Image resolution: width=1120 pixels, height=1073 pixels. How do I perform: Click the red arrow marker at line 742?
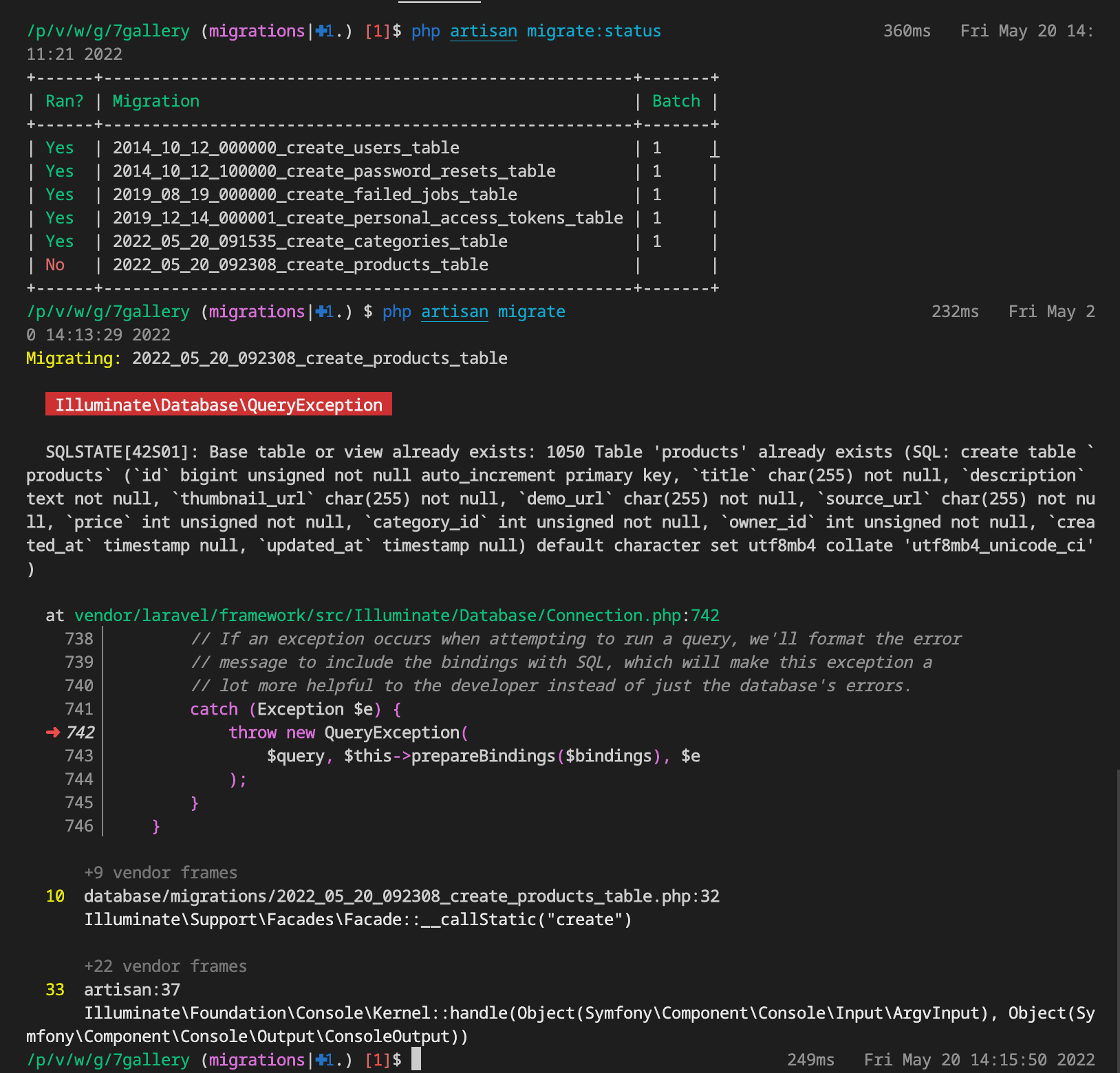53,733
